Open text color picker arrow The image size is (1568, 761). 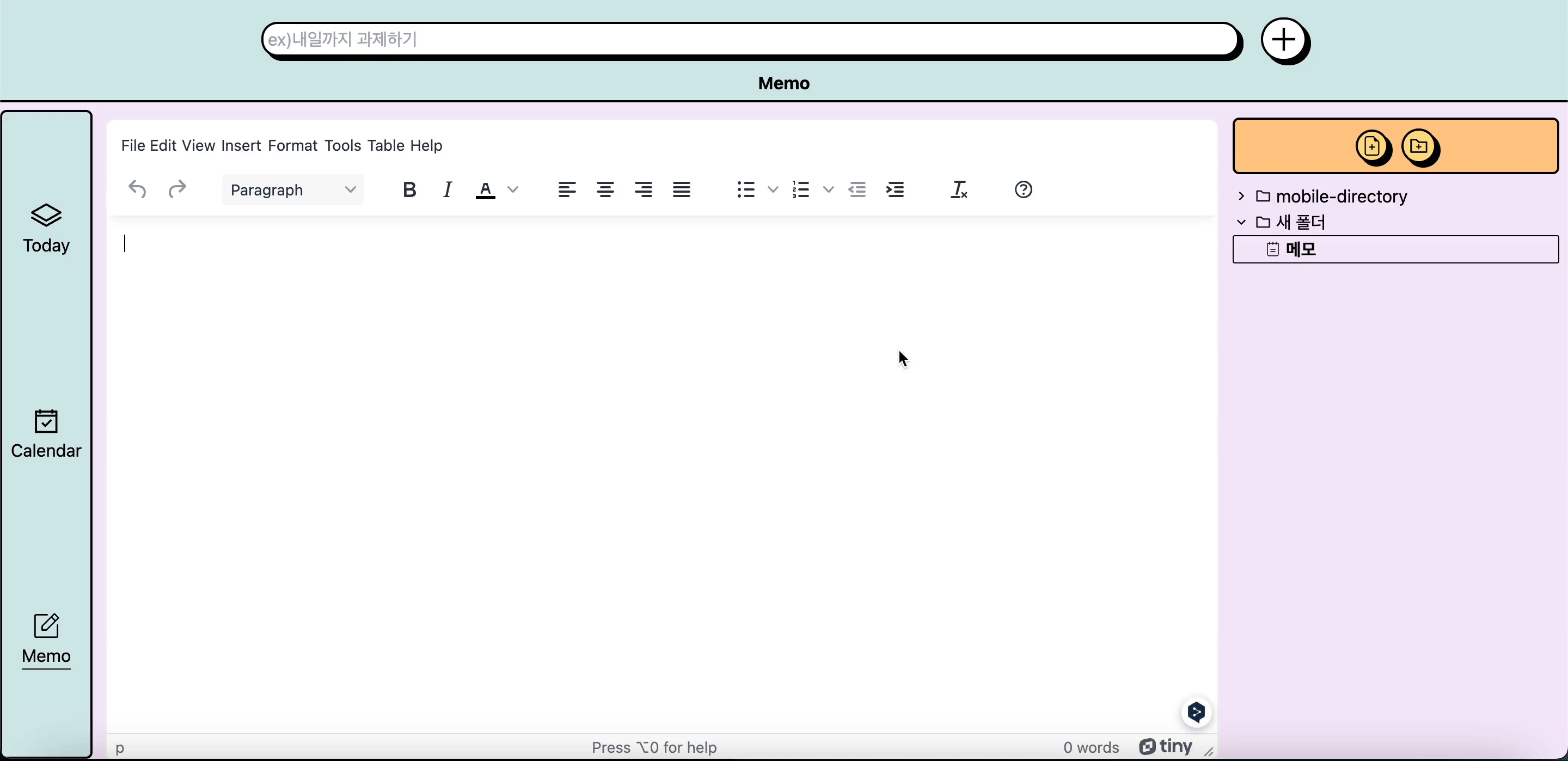(513, 190)
